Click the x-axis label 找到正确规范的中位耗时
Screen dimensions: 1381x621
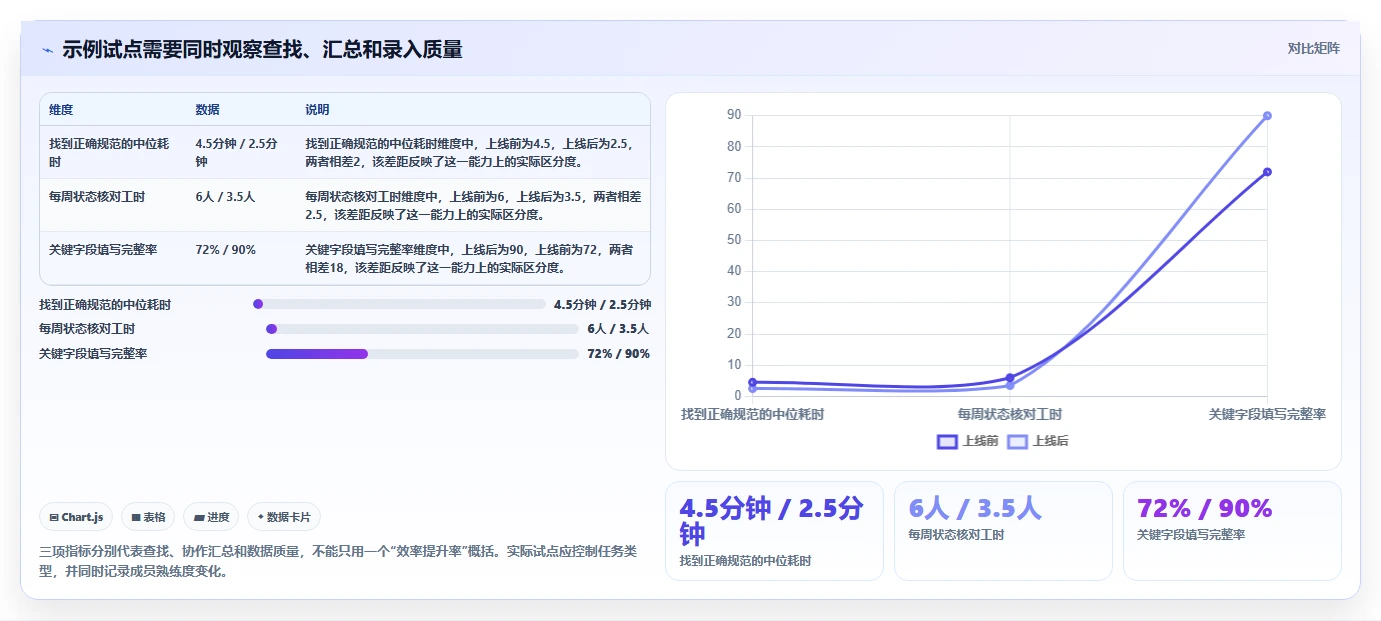(x=752, y=414)
